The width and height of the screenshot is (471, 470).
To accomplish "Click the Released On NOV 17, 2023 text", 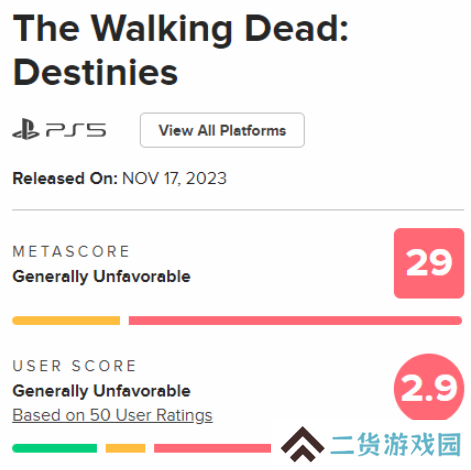I will 119,178.
